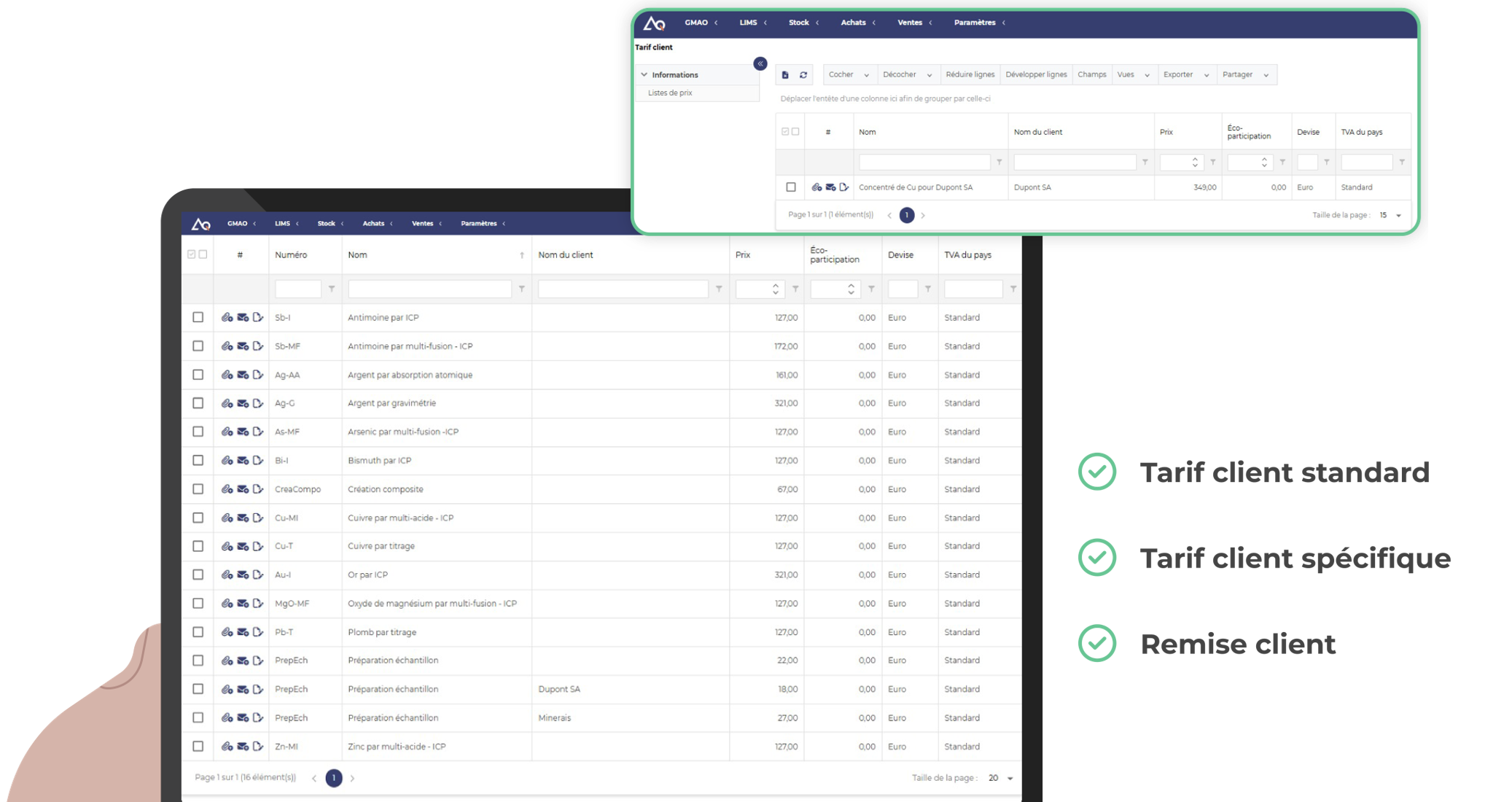This screenshot has height=802, width=1512.
Task: Open the Ventes menu in the top window
Action: 914,23
